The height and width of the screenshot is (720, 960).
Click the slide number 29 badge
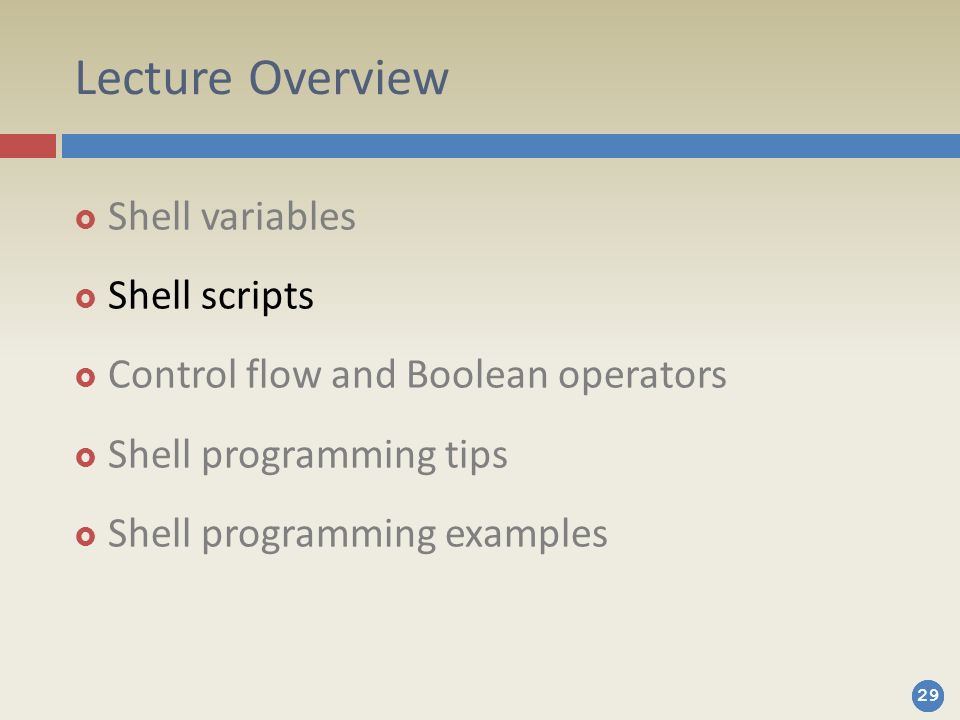[x=928, y=696]
